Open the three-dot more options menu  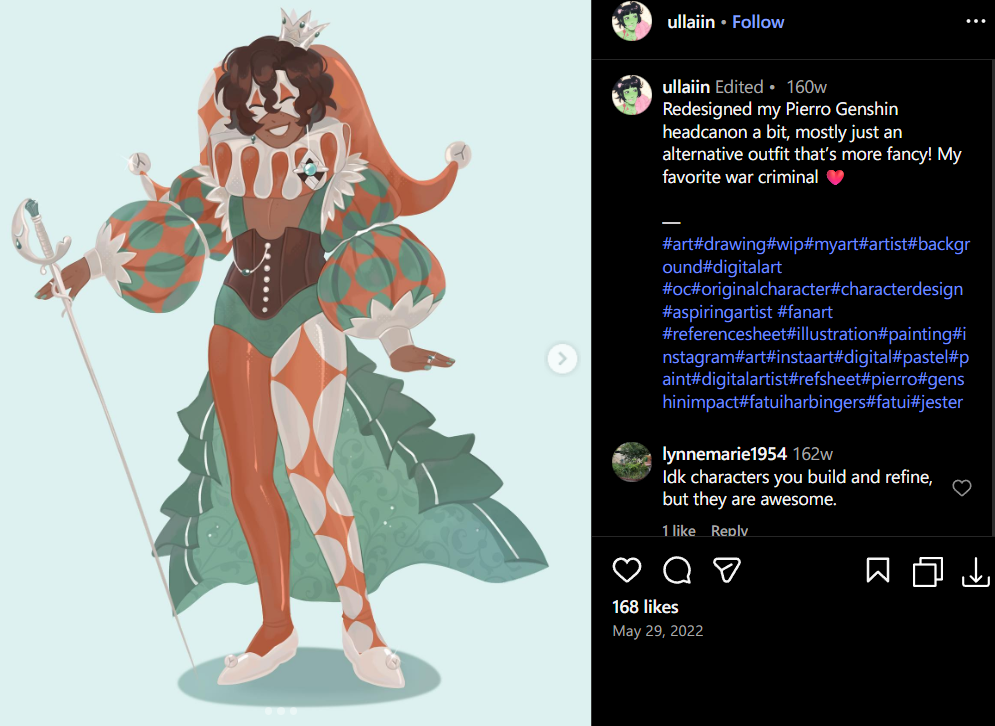pos(975,22)
